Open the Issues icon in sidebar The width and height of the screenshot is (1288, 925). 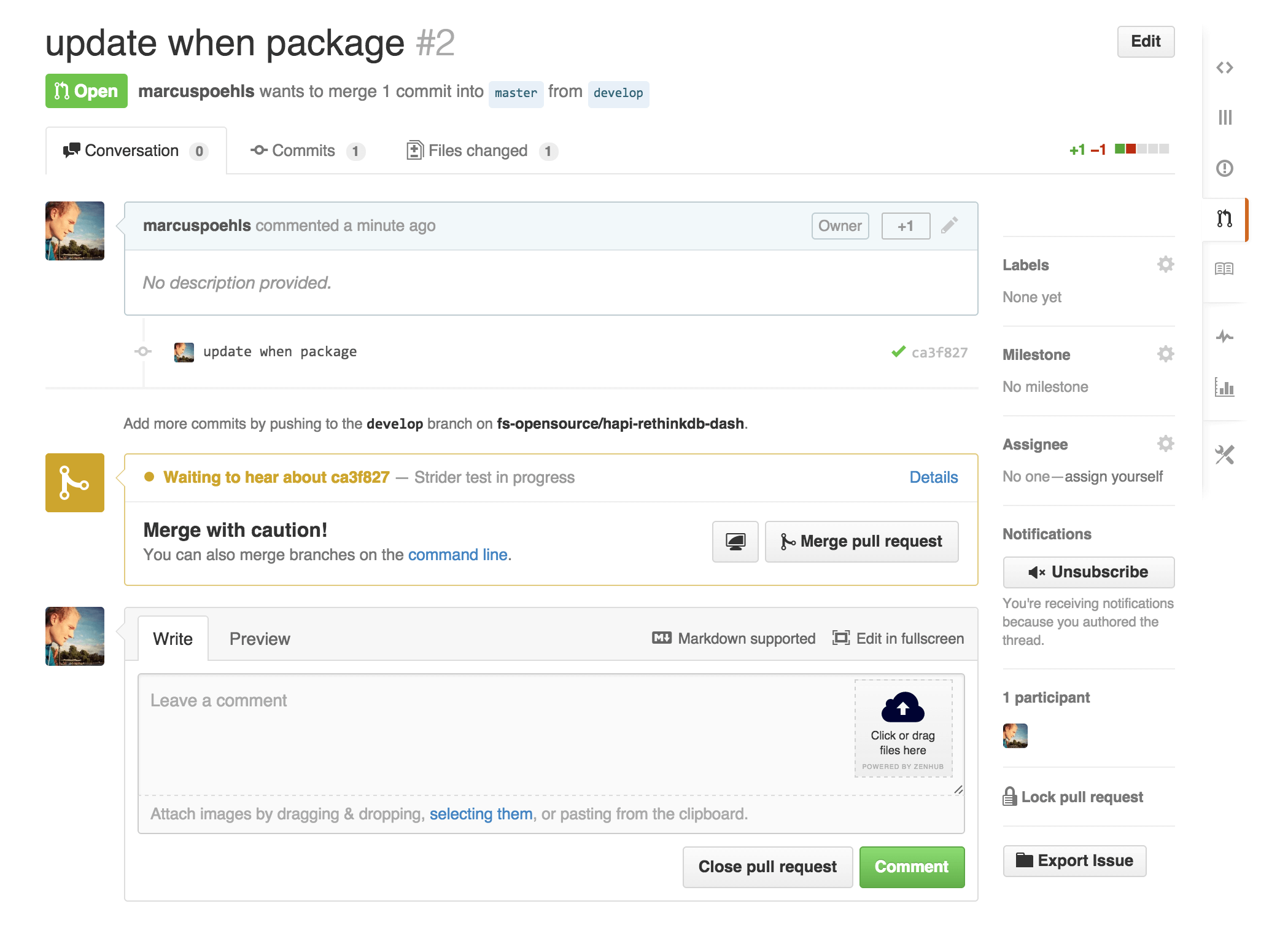click(x=1225, y=168)
